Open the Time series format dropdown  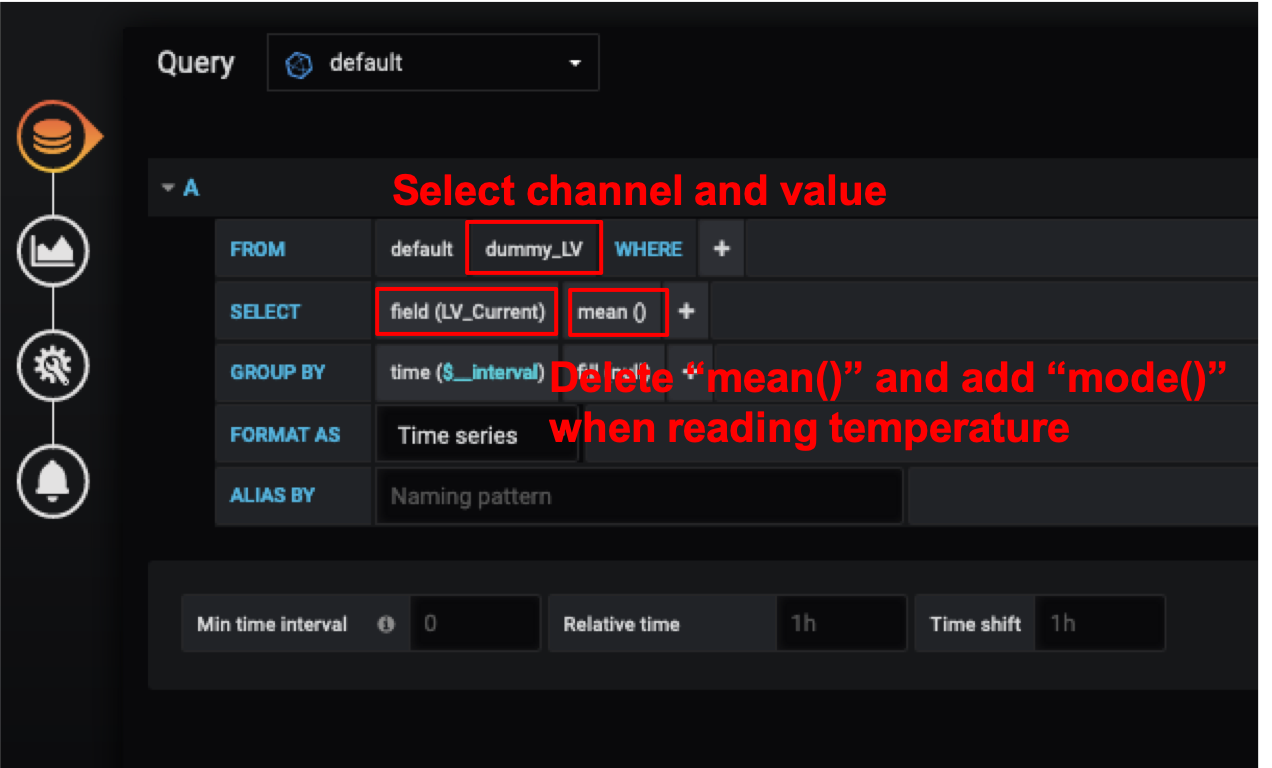pyautogui.click(x=478, y=435)
